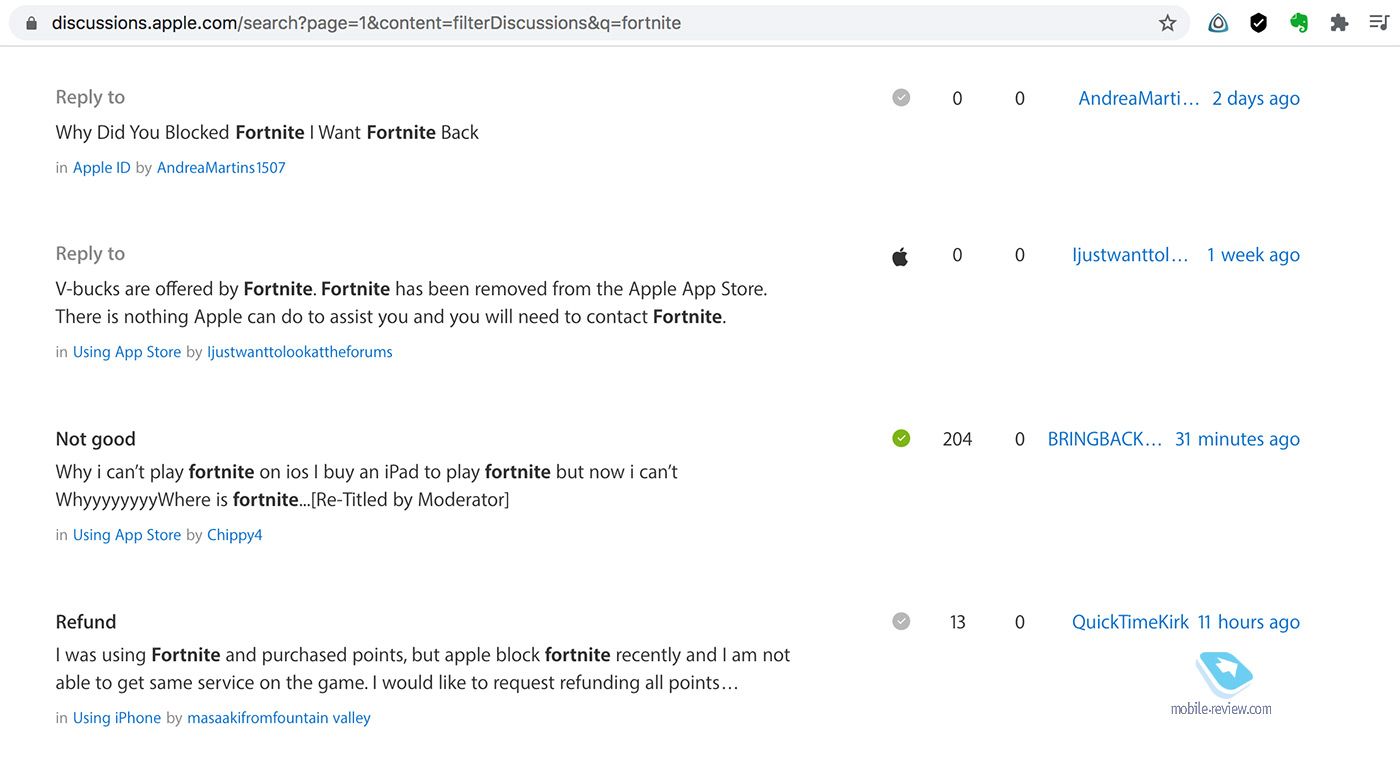Click green solved checkmark on Not good
Screen dimensions: 1400x766
tap(901, 438)
